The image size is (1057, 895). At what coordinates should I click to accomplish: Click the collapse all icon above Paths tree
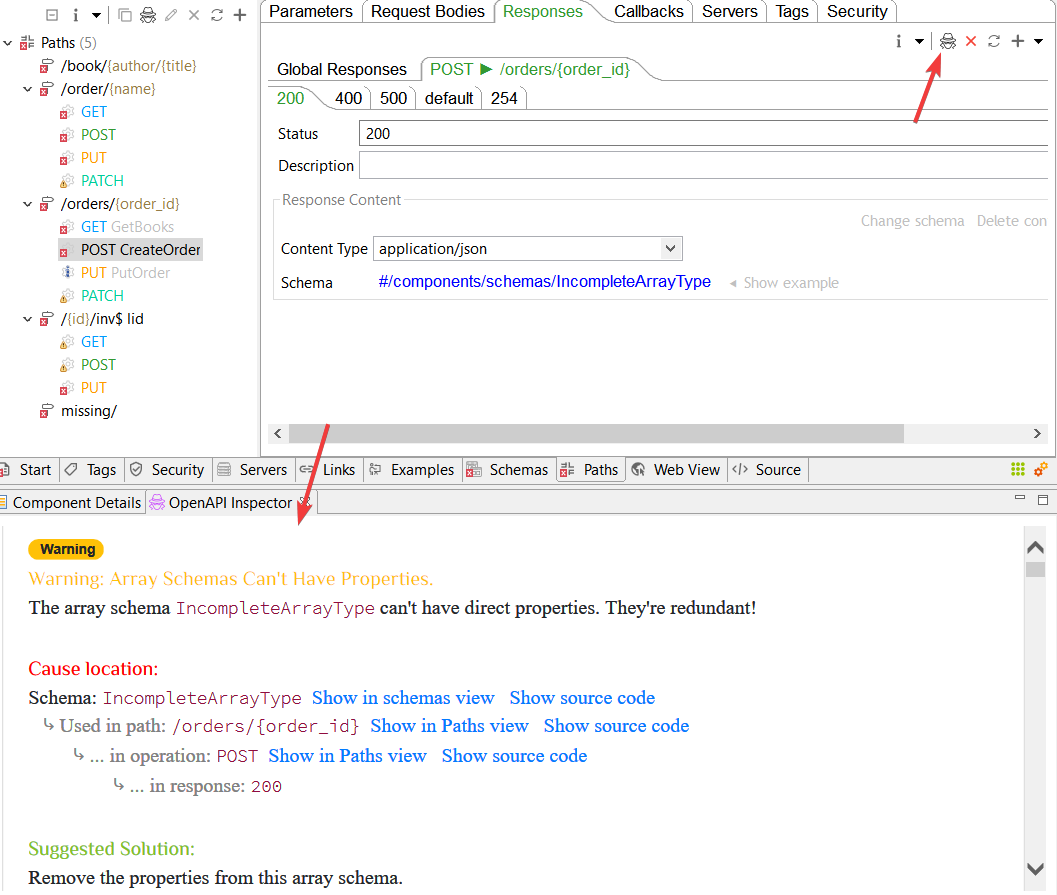(51, 15)
